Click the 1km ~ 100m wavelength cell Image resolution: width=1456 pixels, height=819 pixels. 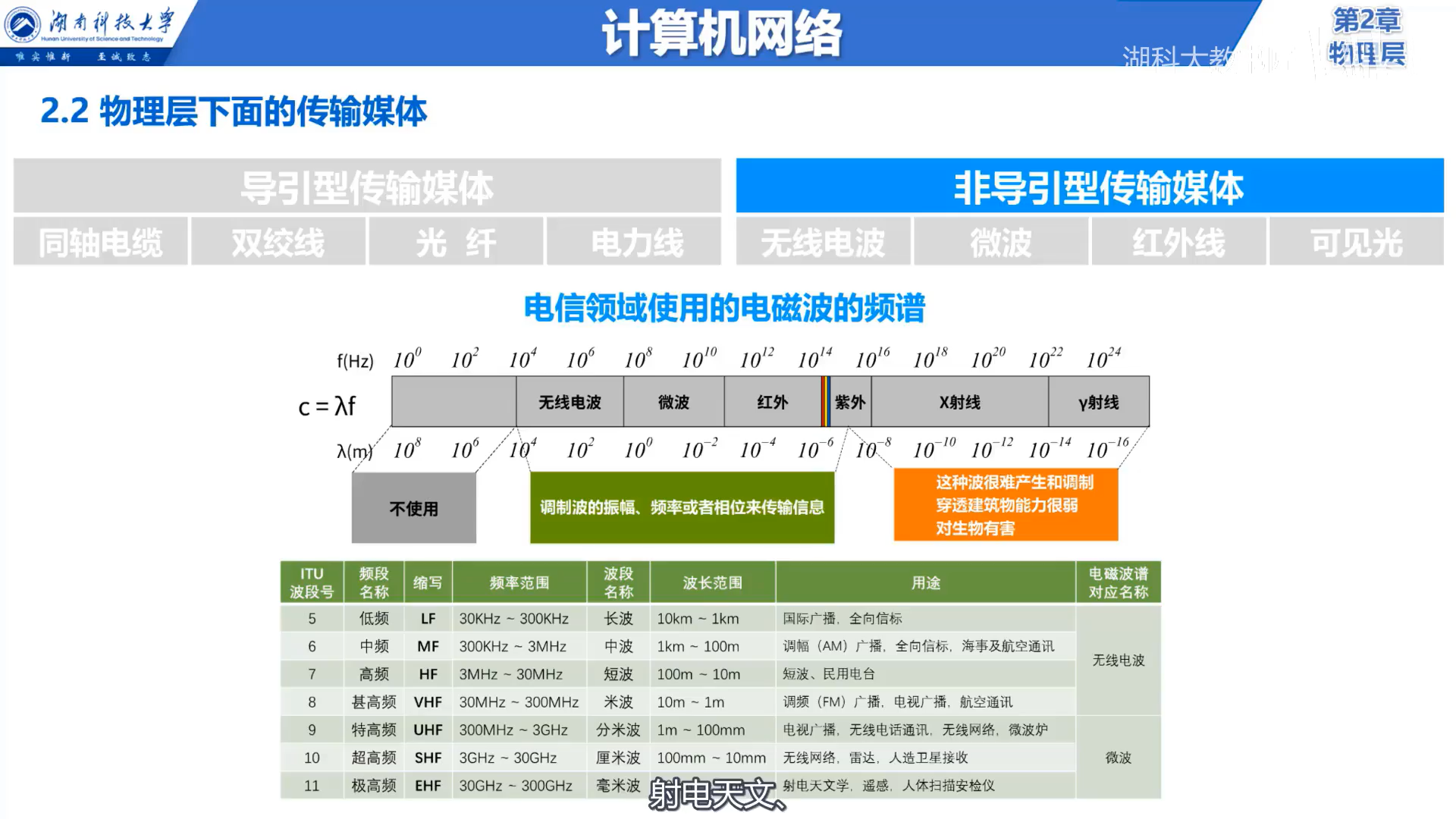(x=713, y=646)
